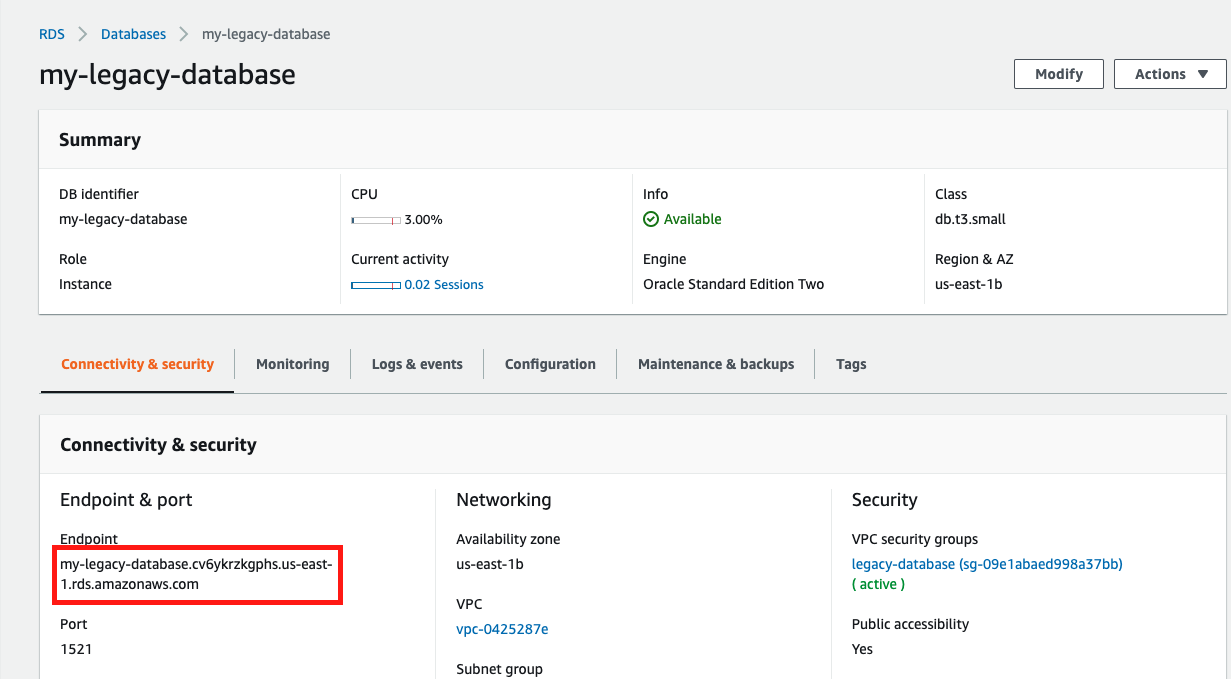This screenshot has height=679, width=1231.
Task: Select the Connectivity & security tab
Action: 137,364
